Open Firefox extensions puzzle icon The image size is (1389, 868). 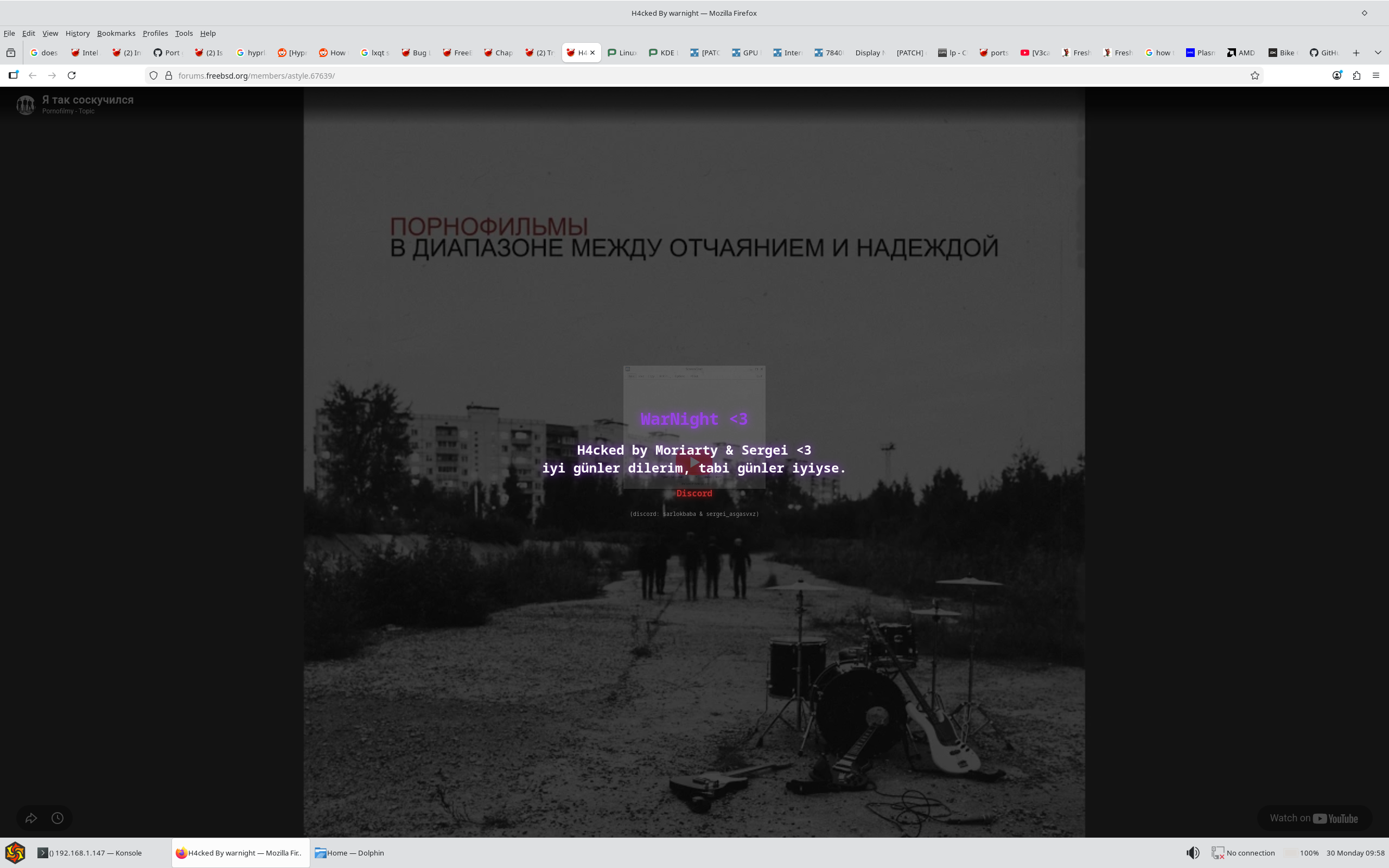(x=1356, y=75)
